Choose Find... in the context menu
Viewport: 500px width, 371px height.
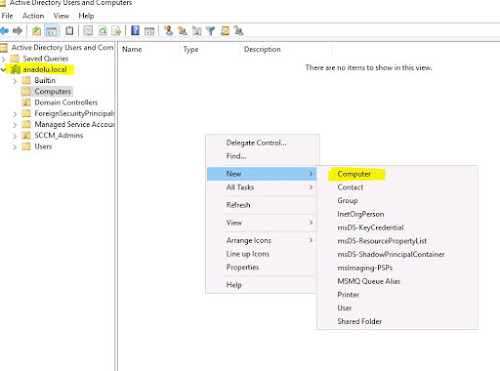262,156
